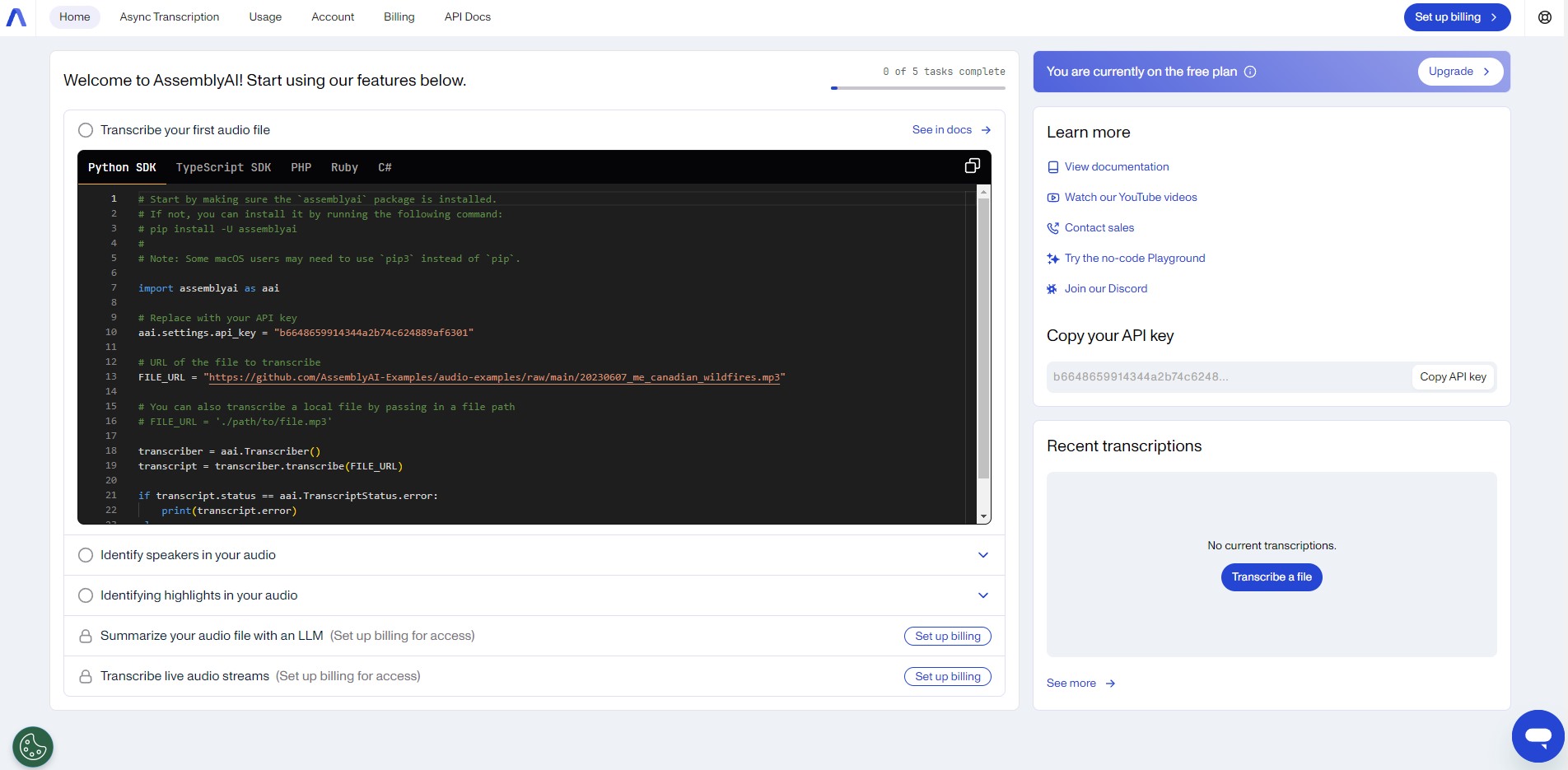Screen dimensions: 1568x770
Task: Open Contact sales link
Action: pos(1099,228)
